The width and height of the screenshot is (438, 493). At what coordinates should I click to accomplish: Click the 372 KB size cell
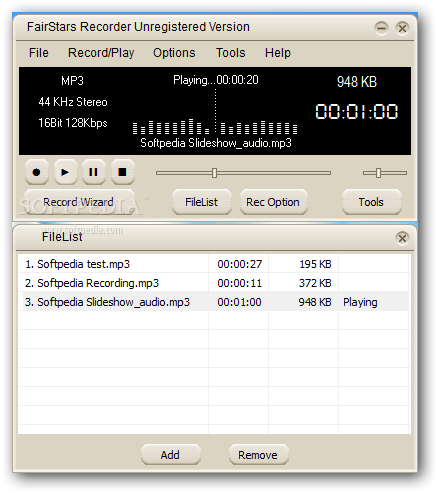click(315, 283)
